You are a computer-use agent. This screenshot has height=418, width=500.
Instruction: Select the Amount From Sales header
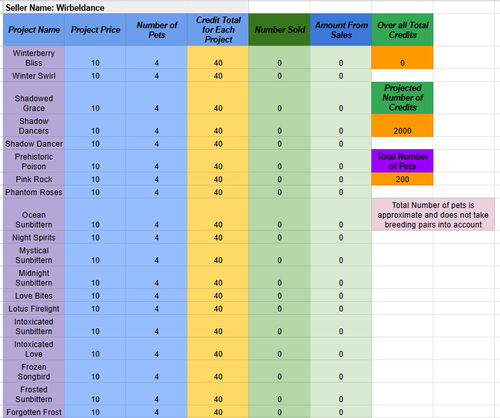pos(341,30)
